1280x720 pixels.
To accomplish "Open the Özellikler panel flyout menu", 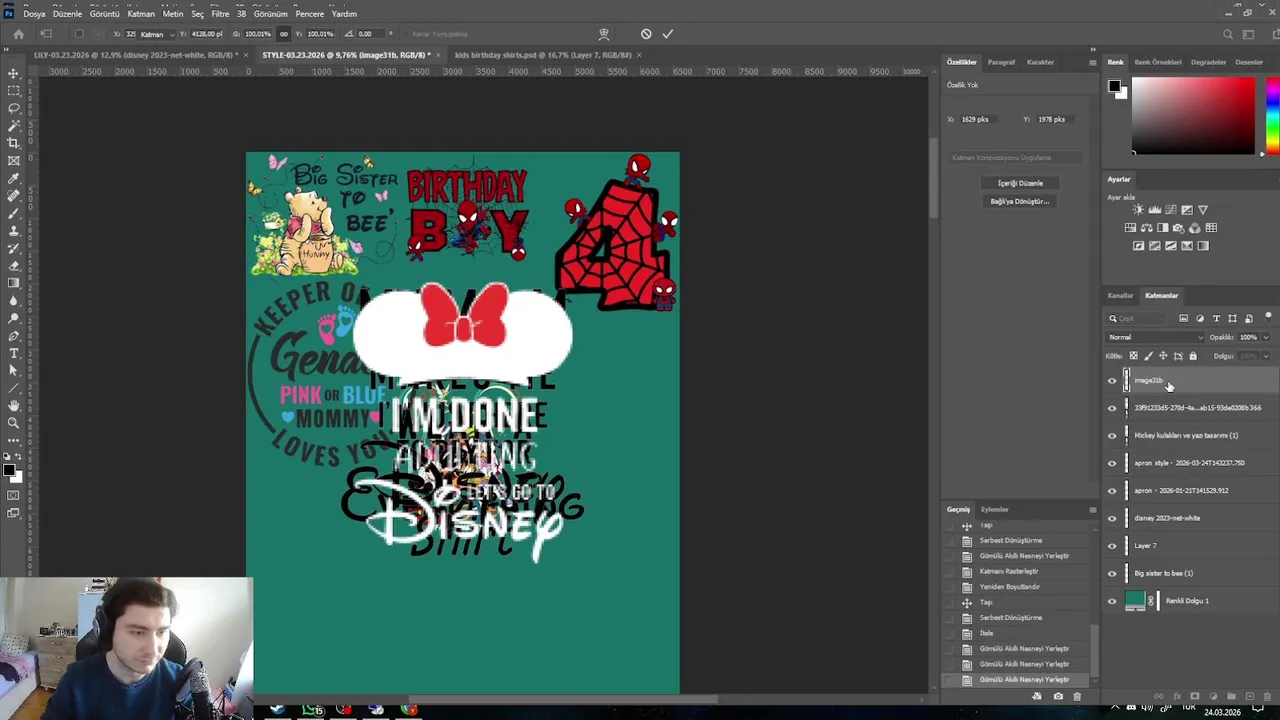I will 1092,62.
